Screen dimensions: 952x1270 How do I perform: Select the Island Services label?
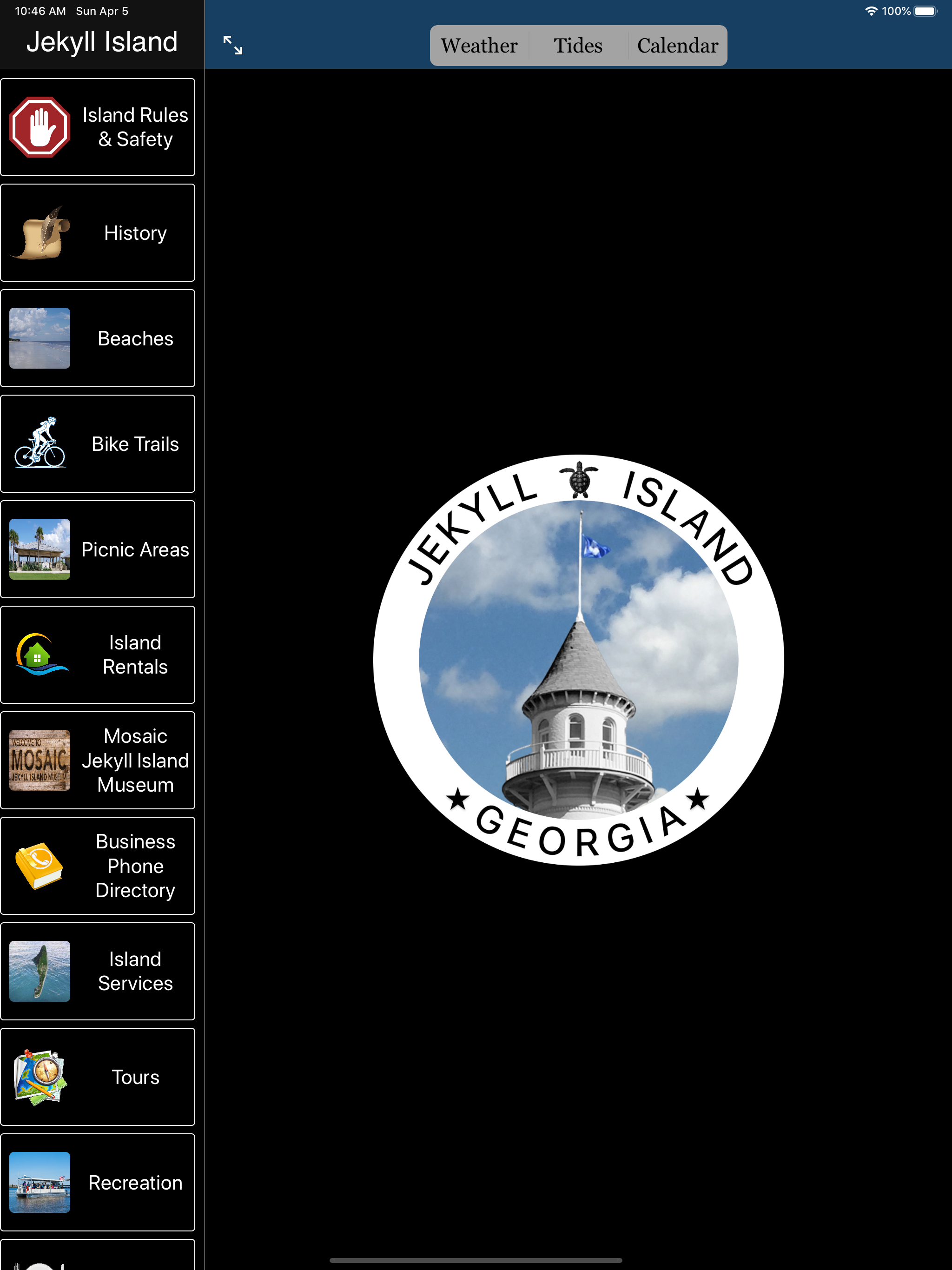coord(136,972)
